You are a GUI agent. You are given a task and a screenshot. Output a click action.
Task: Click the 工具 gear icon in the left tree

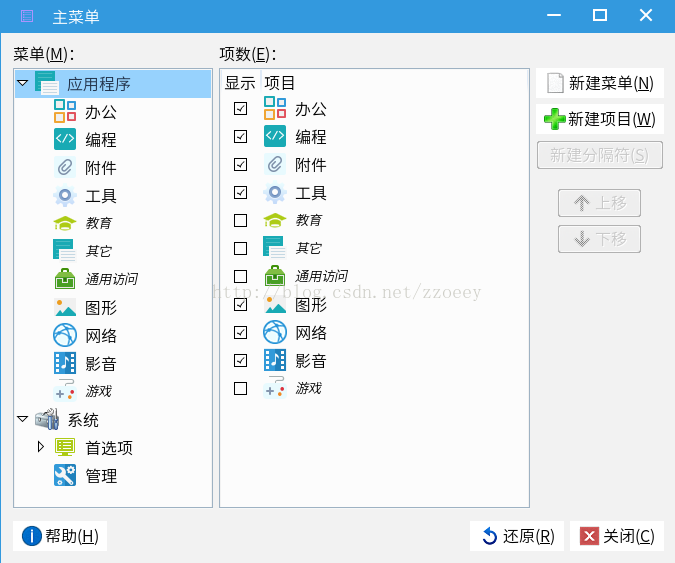coord(65,195)
